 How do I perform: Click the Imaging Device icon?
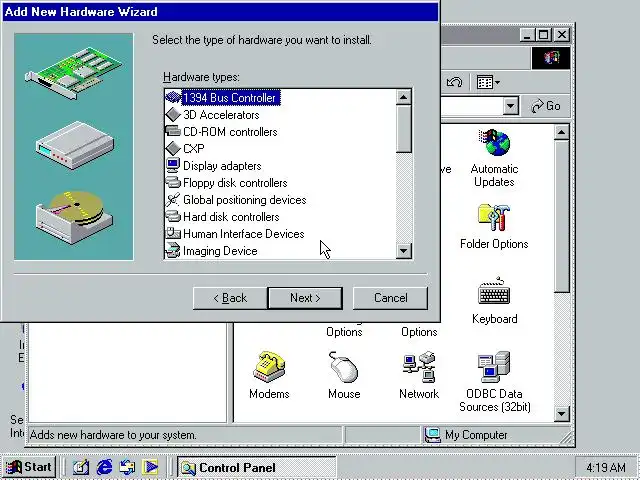pyautogui.click(x=173, y=250)
